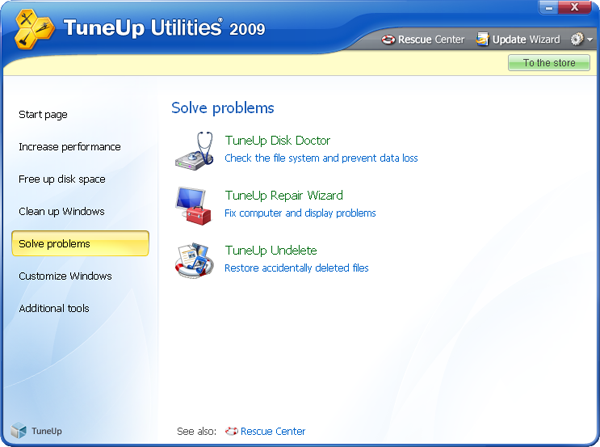Select the Solve problems sidebar item
This screenshot has width=600, height=447.
point(80,243)
